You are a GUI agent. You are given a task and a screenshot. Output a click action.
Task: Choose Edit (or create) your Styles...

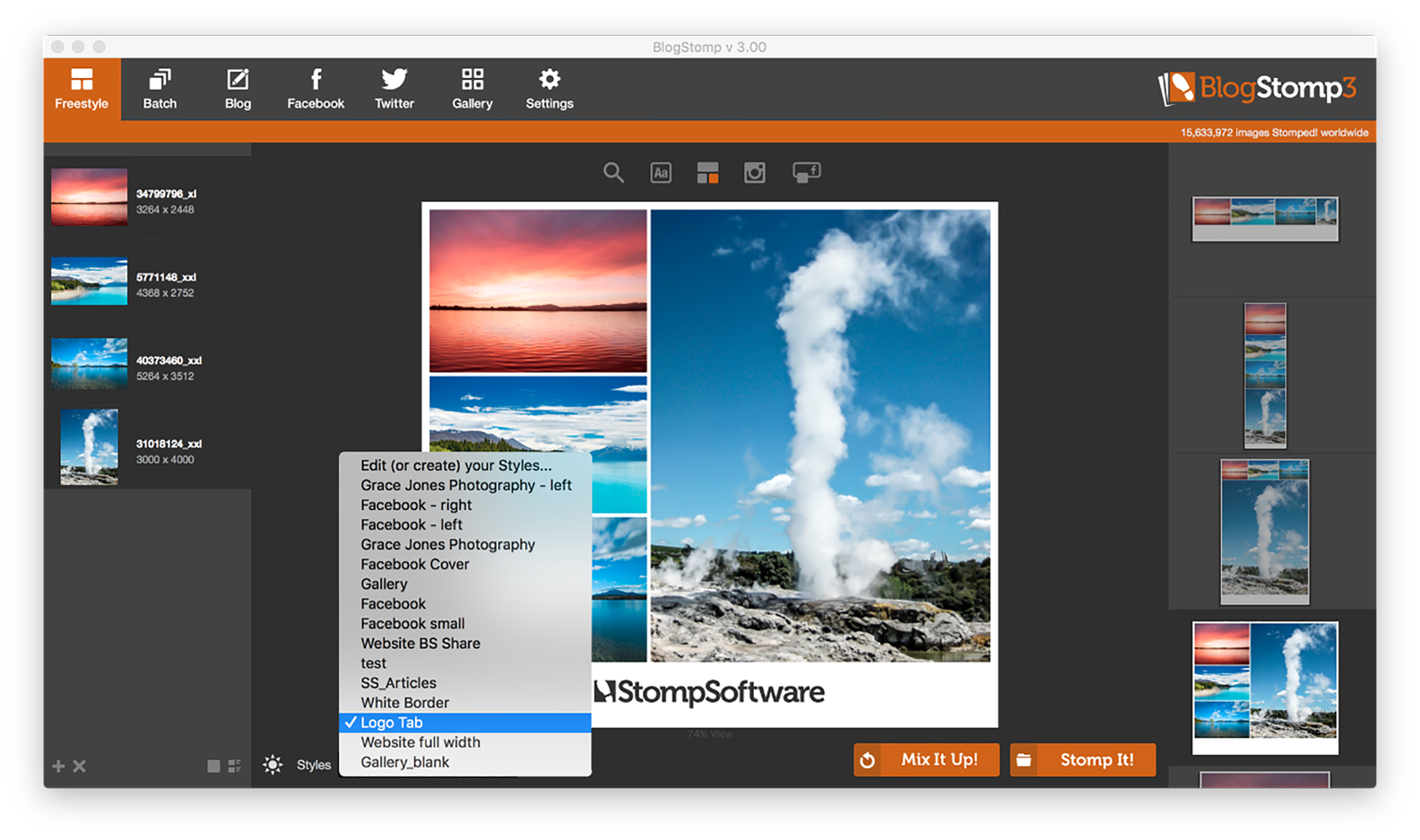click(x=465, y=465)
